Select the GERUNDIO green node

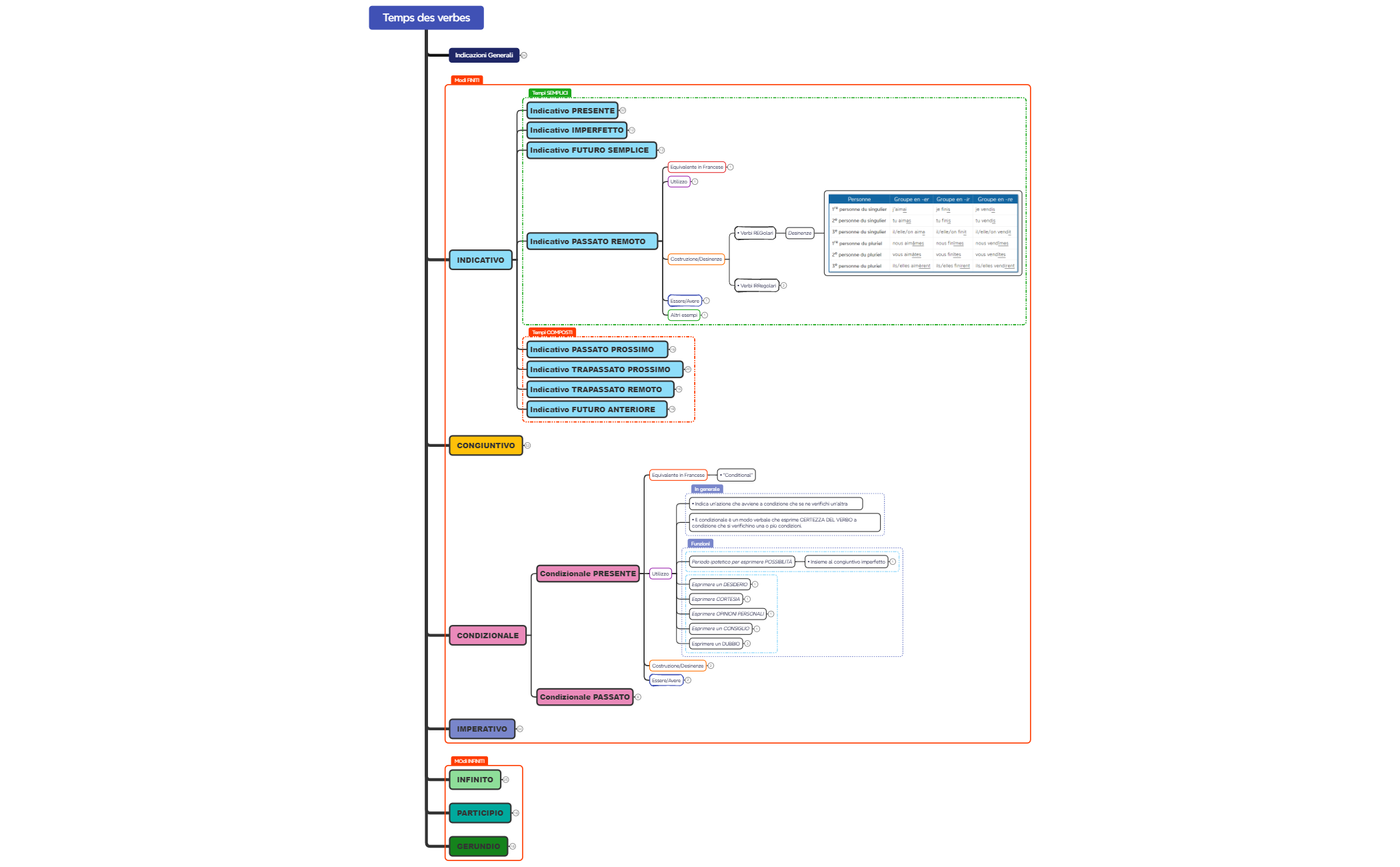(478, 846)
